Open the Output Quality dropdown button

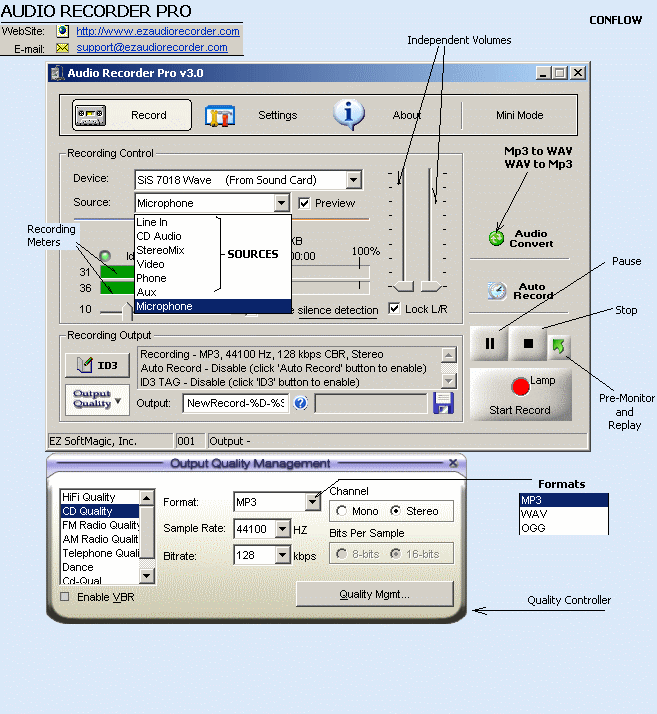[x=97, y=399]
